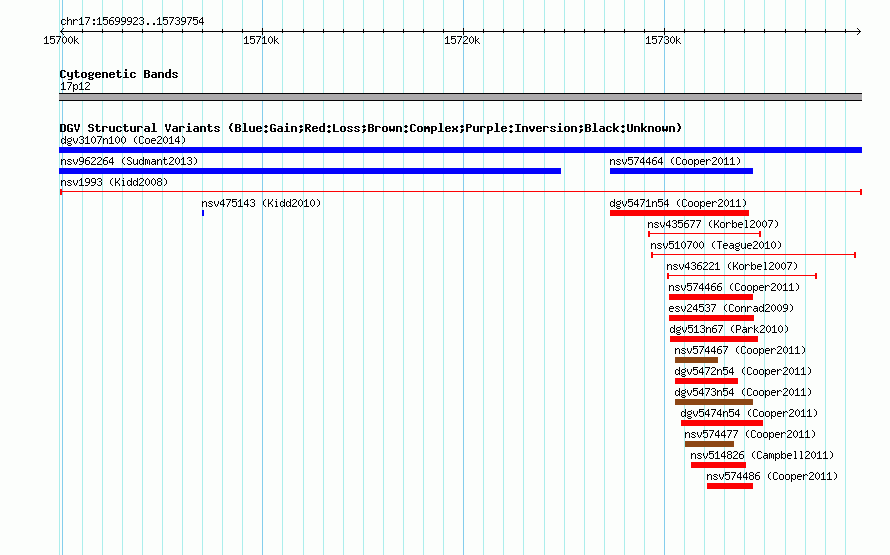Viewport: 890px width, 555px height.
Task: Click the nsv435677 (Korbel2007) variant line
Action: (704, 234)
